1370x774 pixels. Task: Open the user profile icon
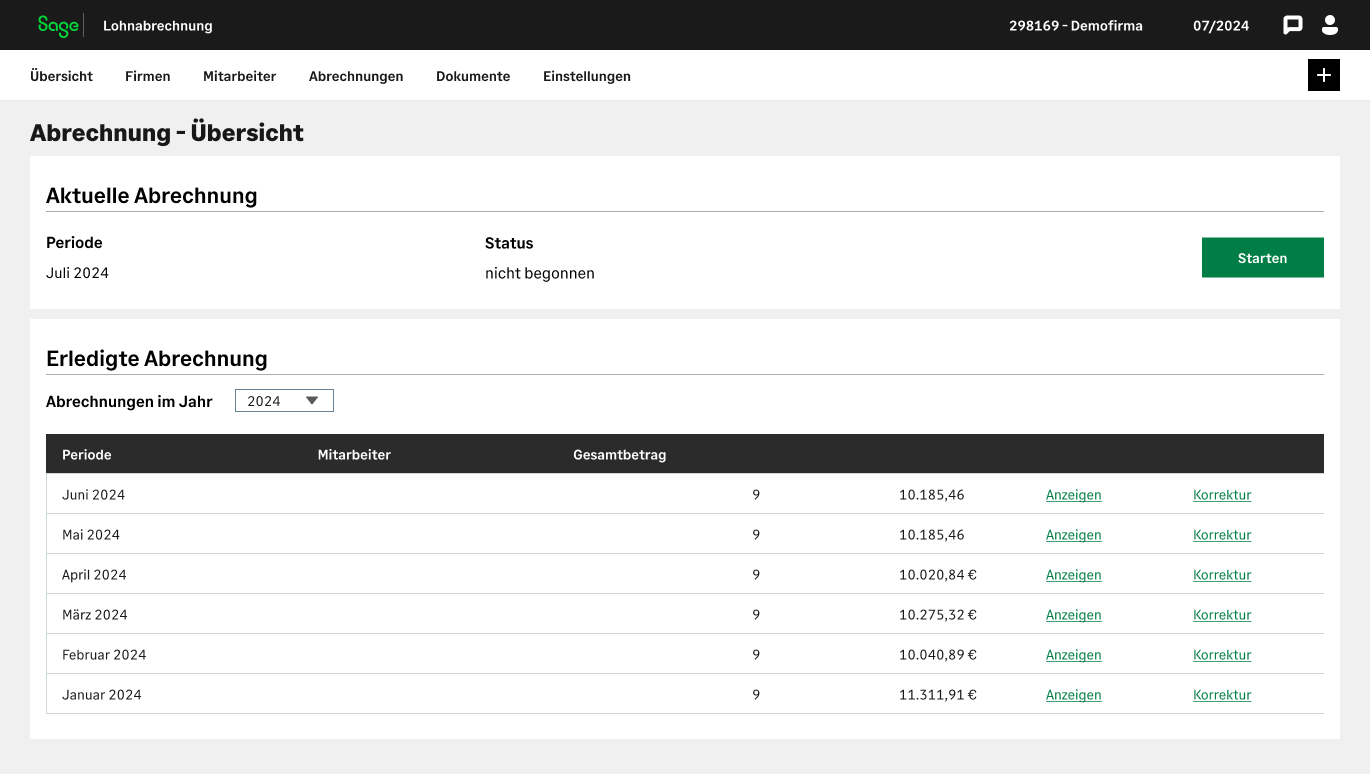tap(1330, 26)
